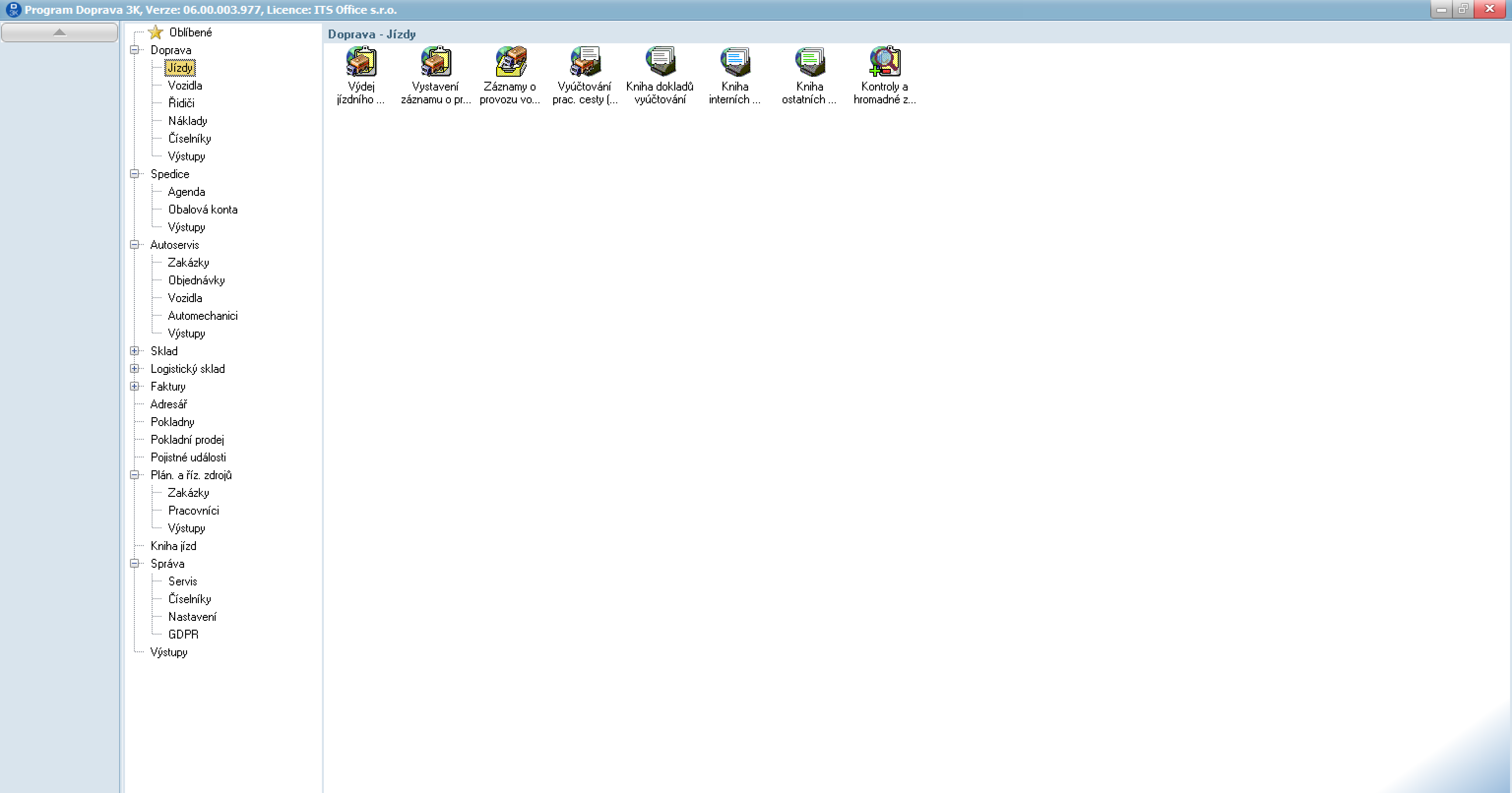Select Pokladní prodej in the tree

point(187,439)
